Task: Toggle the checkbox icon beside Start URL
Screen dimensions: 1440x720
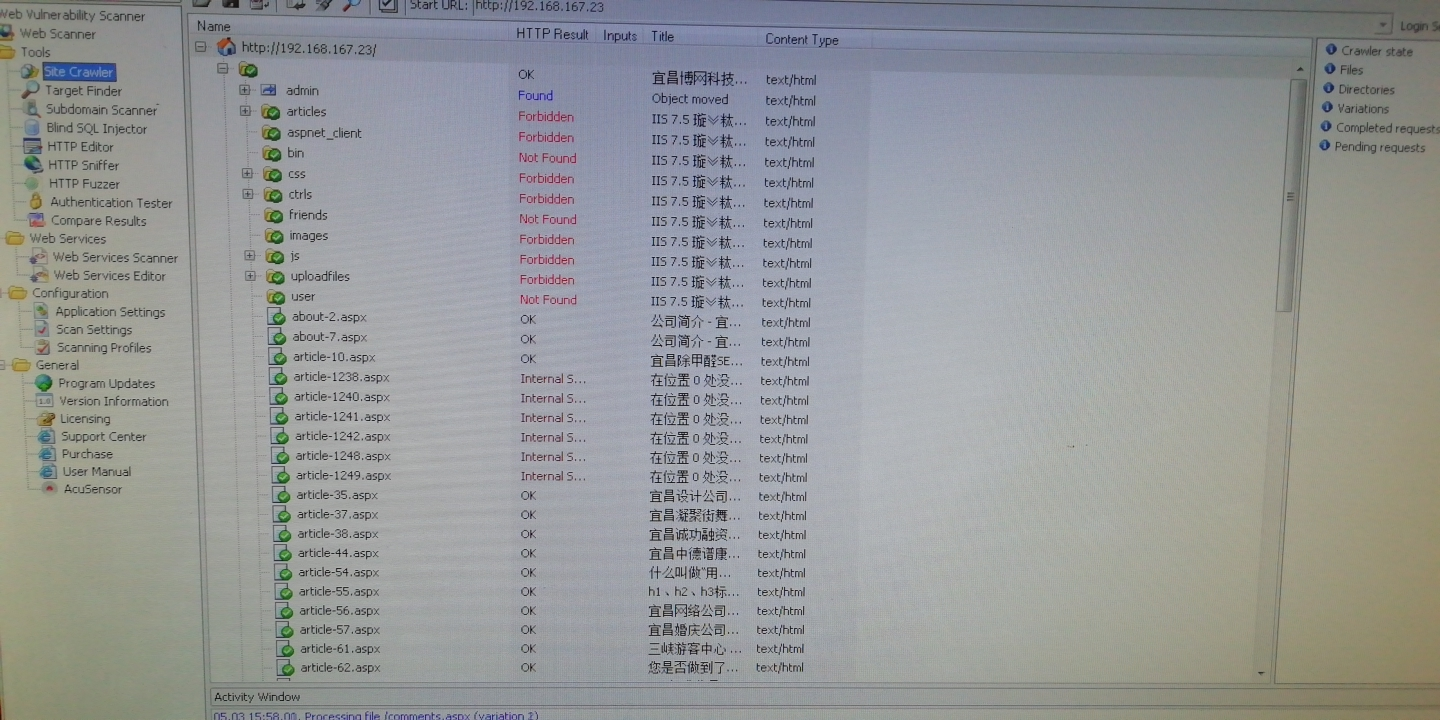Action: [387, 6]
